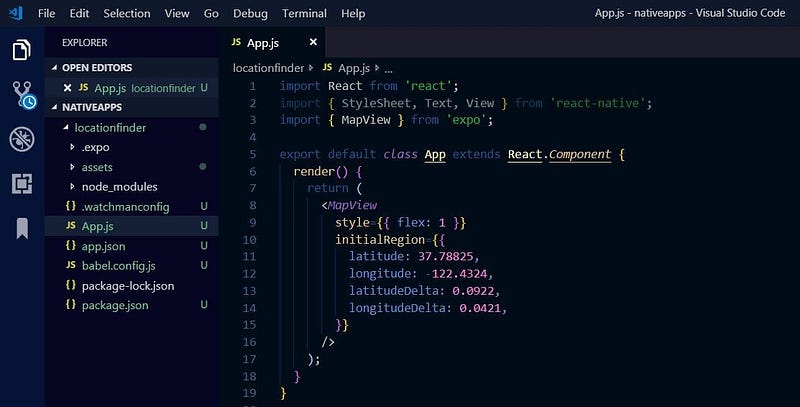Click the VS Code logo icon
800x407 pixels.
pos(15,14)
